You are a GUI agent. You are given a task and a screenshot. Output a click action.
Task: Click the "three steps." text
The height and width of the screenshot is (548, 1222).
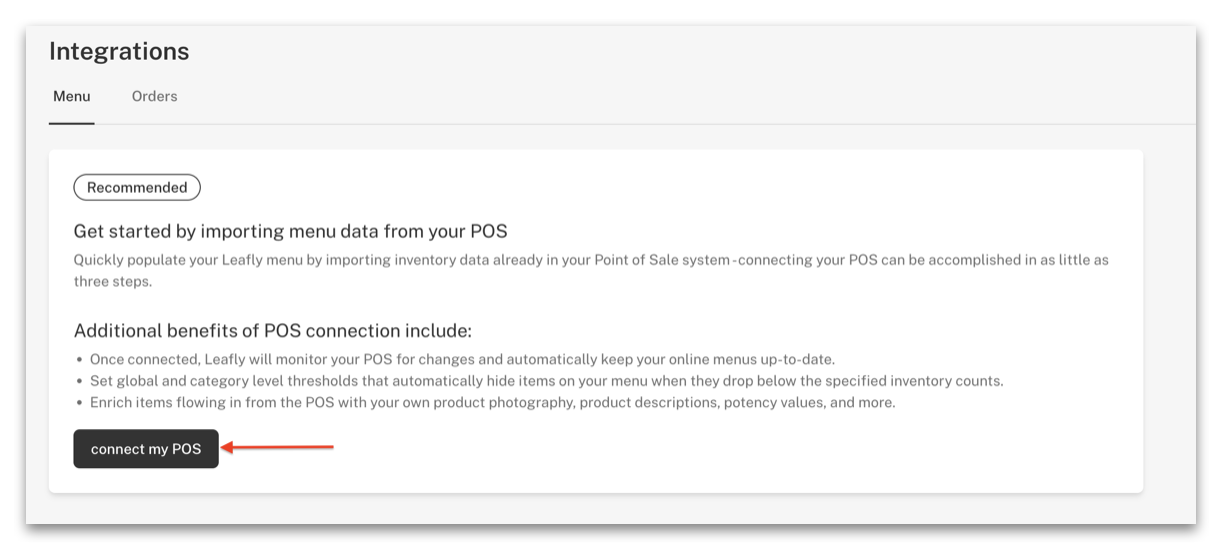pyautogui.click(x=114, y=281)
